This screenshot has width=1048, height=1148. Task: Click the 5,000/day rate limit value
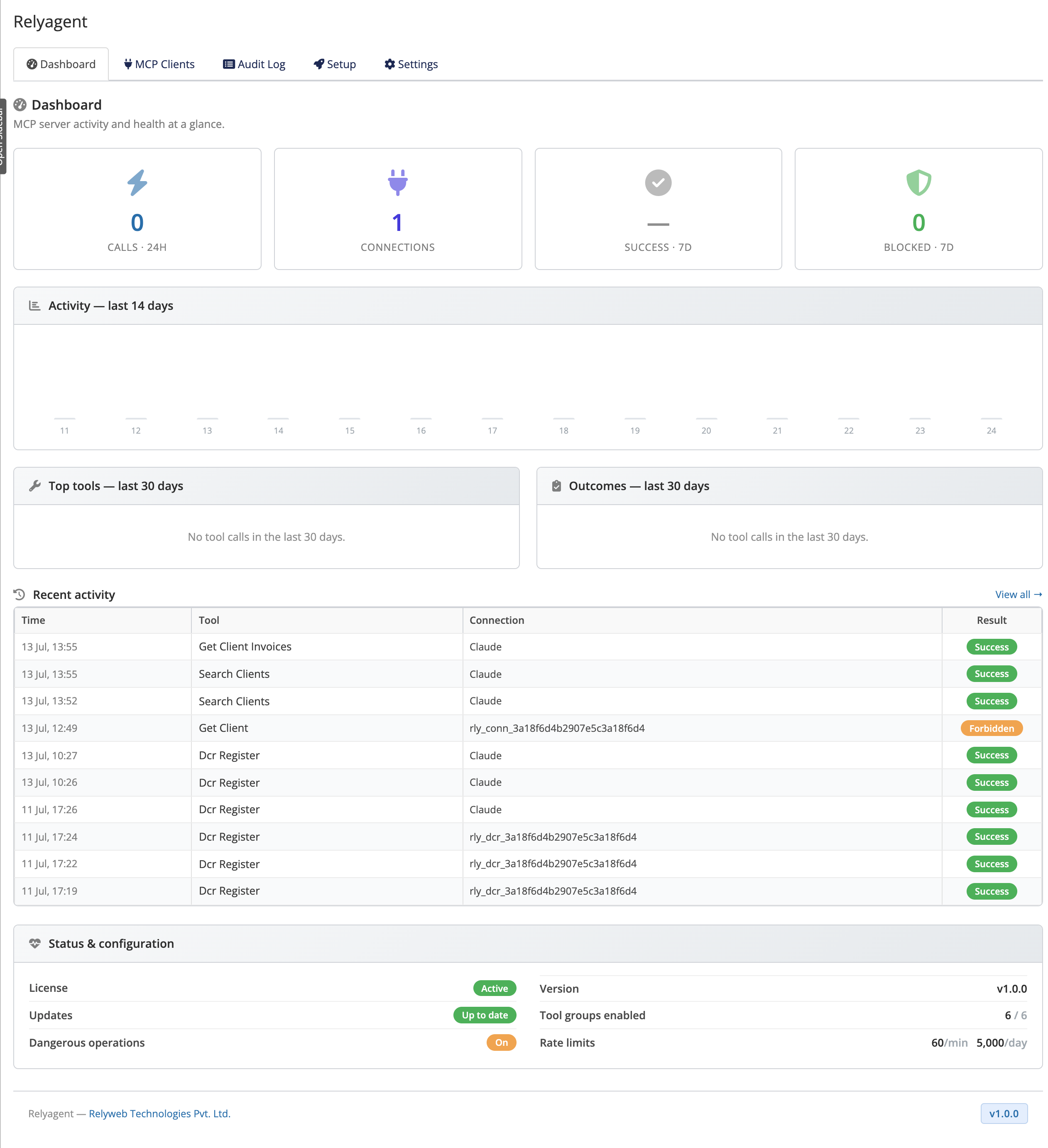[1001, 1043]
